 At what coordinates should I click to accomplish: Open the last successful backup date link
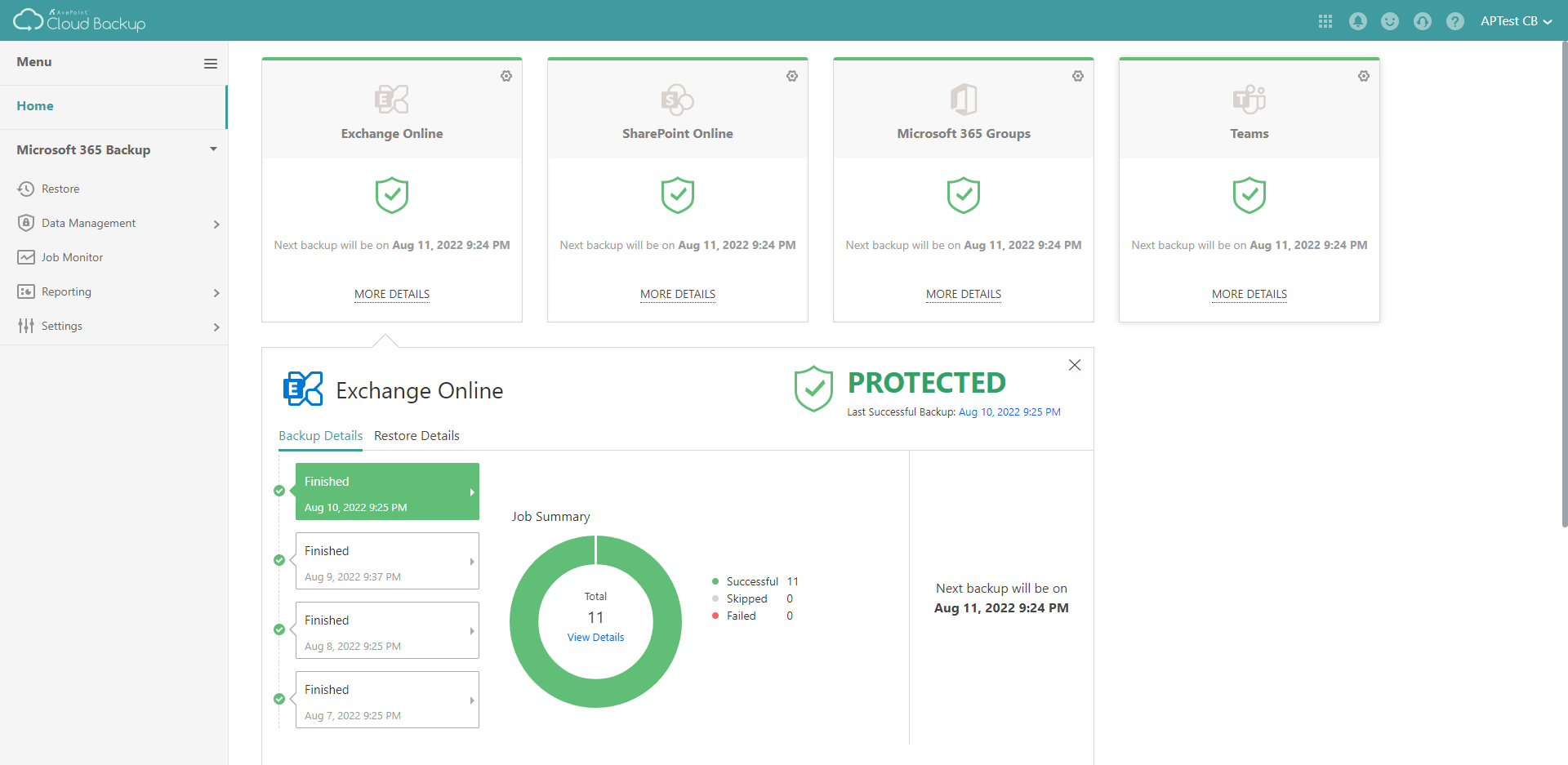(1009, 412)
